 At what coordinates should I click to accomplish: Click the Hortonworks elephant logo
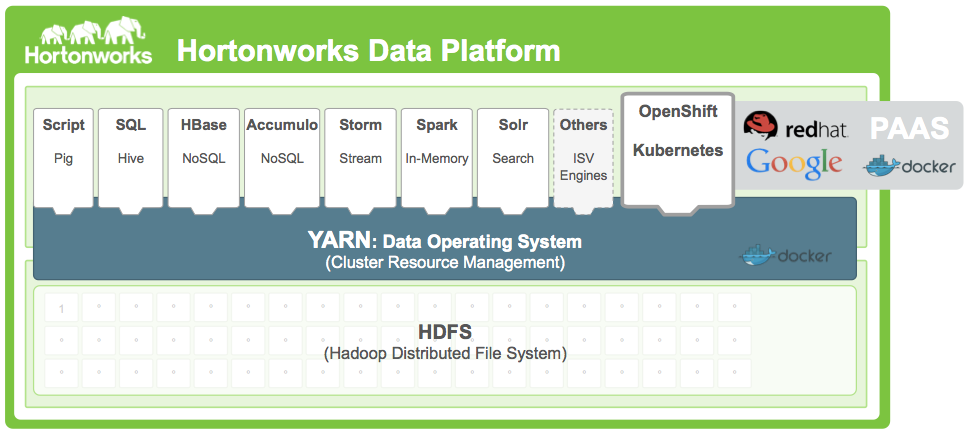pos(88,40)
